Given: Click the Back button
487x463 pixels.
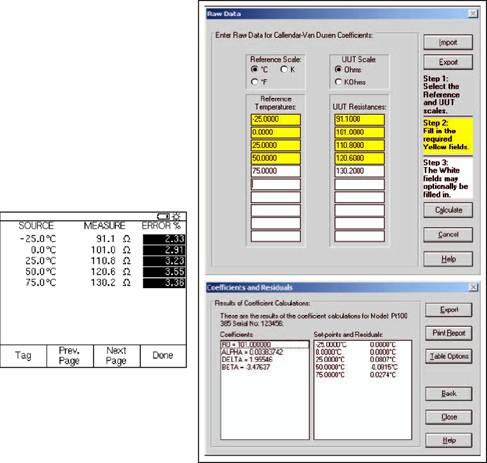Looking at the screenshot, I should point(449,394).
